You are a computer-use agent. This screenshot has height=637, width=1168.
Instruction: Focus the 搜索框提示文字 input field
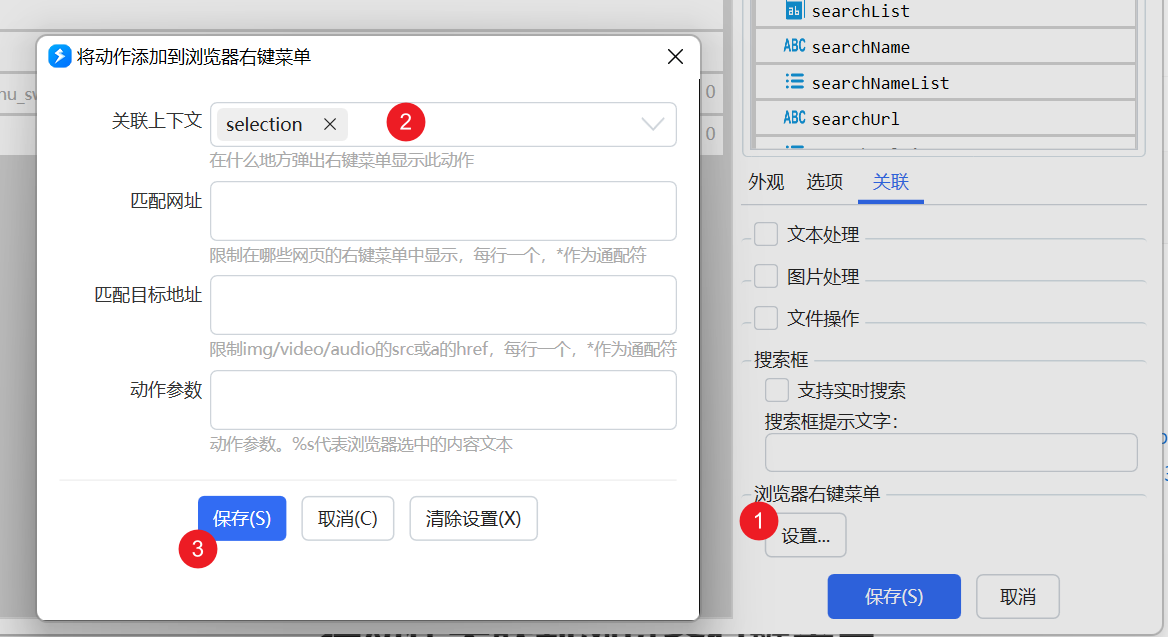pyautogui.click(x=950, y=452)
